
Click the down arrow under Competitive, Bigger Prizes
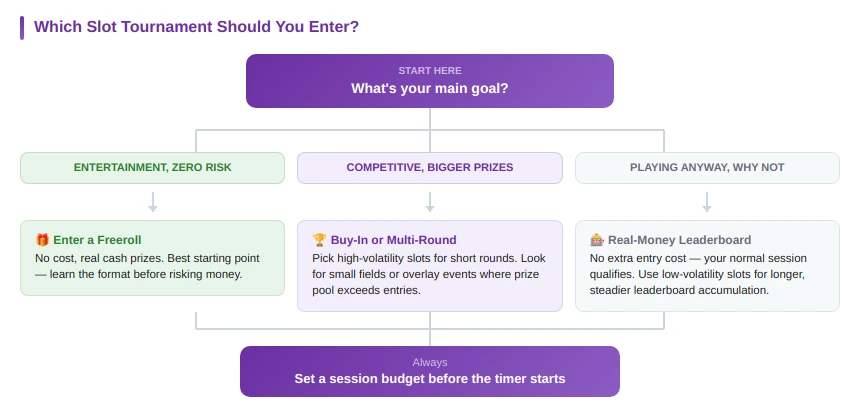[x=430, y=202]
